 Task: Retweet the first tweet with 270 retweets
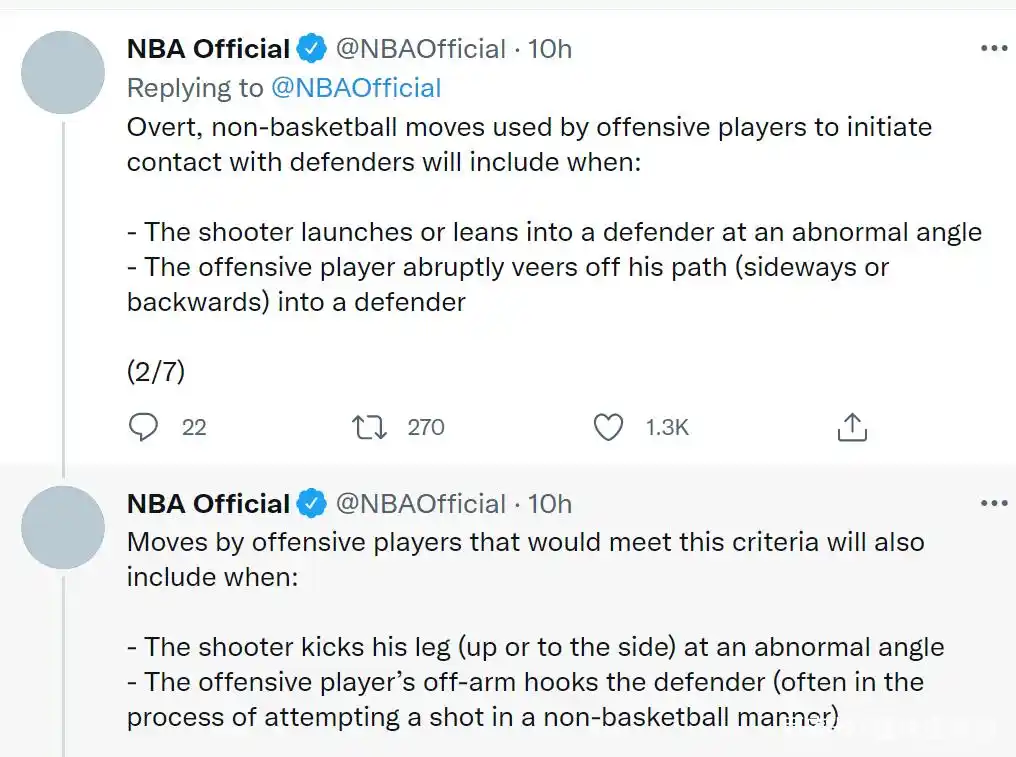(369, 428)
